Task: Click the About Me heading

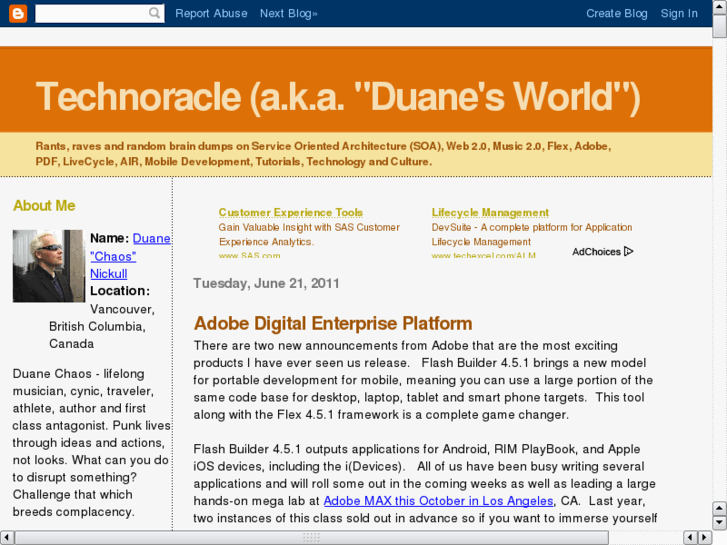Action: pyautogui.click(x=44, y=205)
